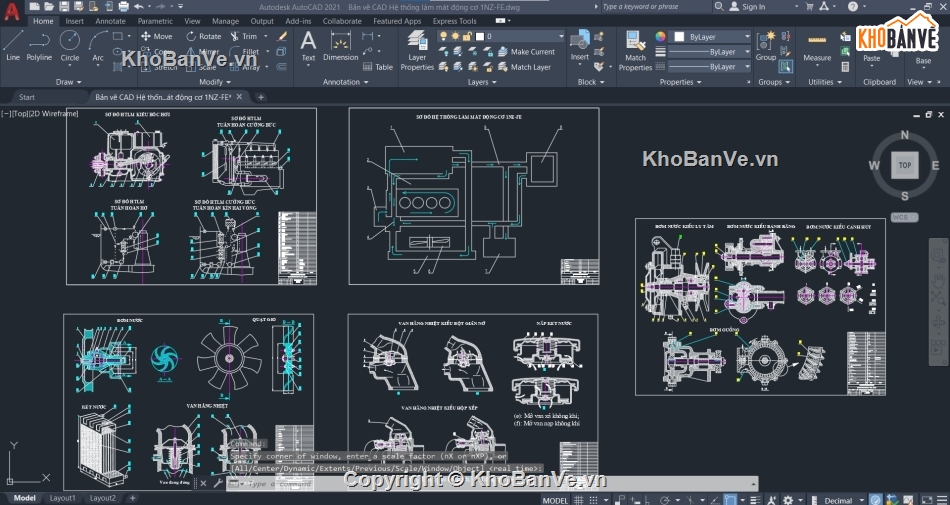This screenshot has width=950, height=505.
Task: Click the Erase tool icon in Modify panel
Action: click(282, 36)
